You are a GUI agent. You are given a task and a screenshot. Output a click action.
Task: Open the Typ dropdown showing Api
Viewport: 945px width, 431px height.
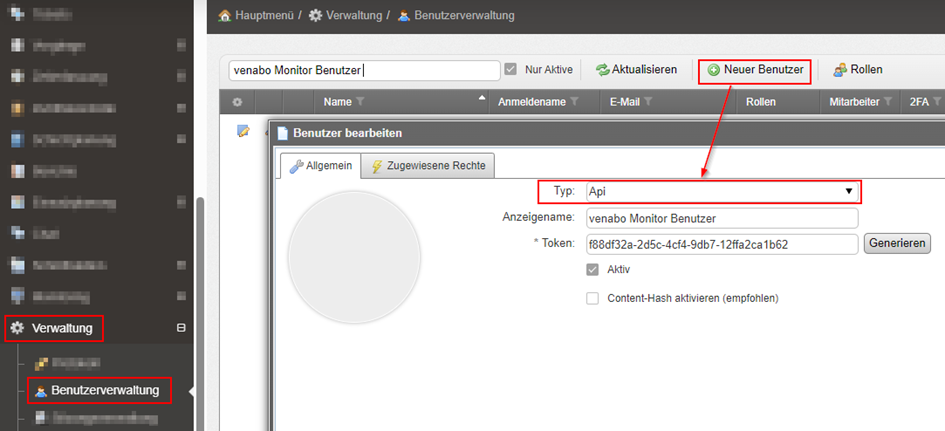pos(722,191)
